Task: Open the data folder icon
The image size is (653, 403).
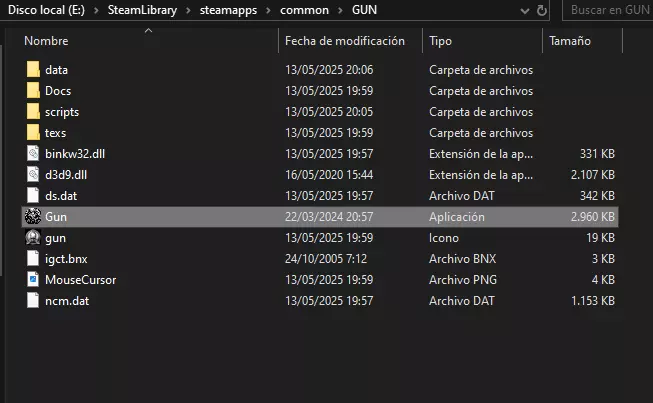Action: [x=33, y=70]
